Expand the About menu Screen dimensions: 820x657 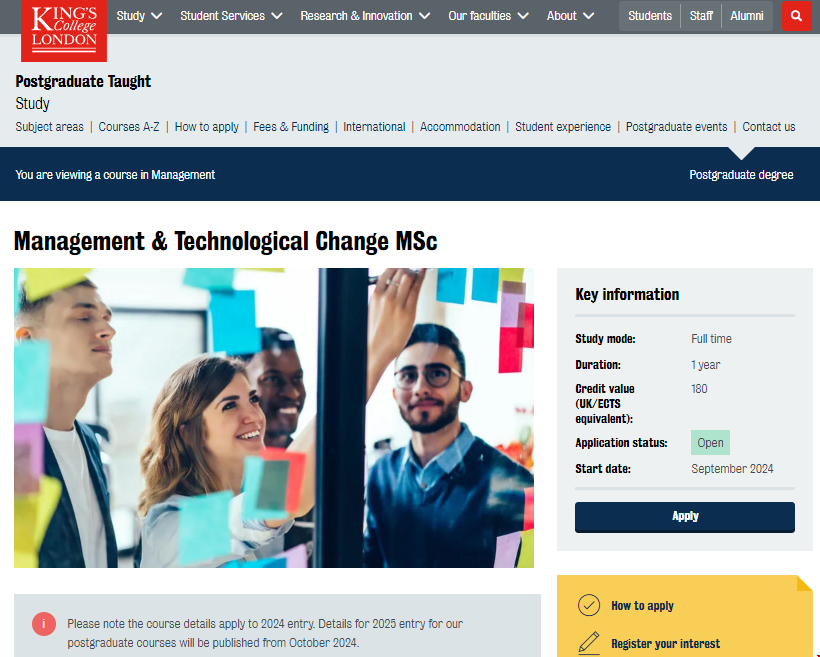point(570,16)
